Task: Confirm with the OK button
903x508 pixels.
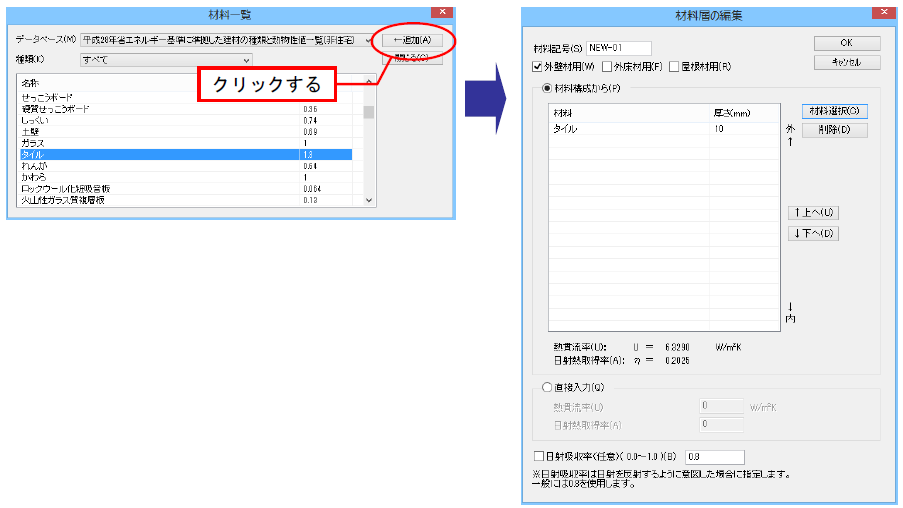Action: tap(847, 43)
